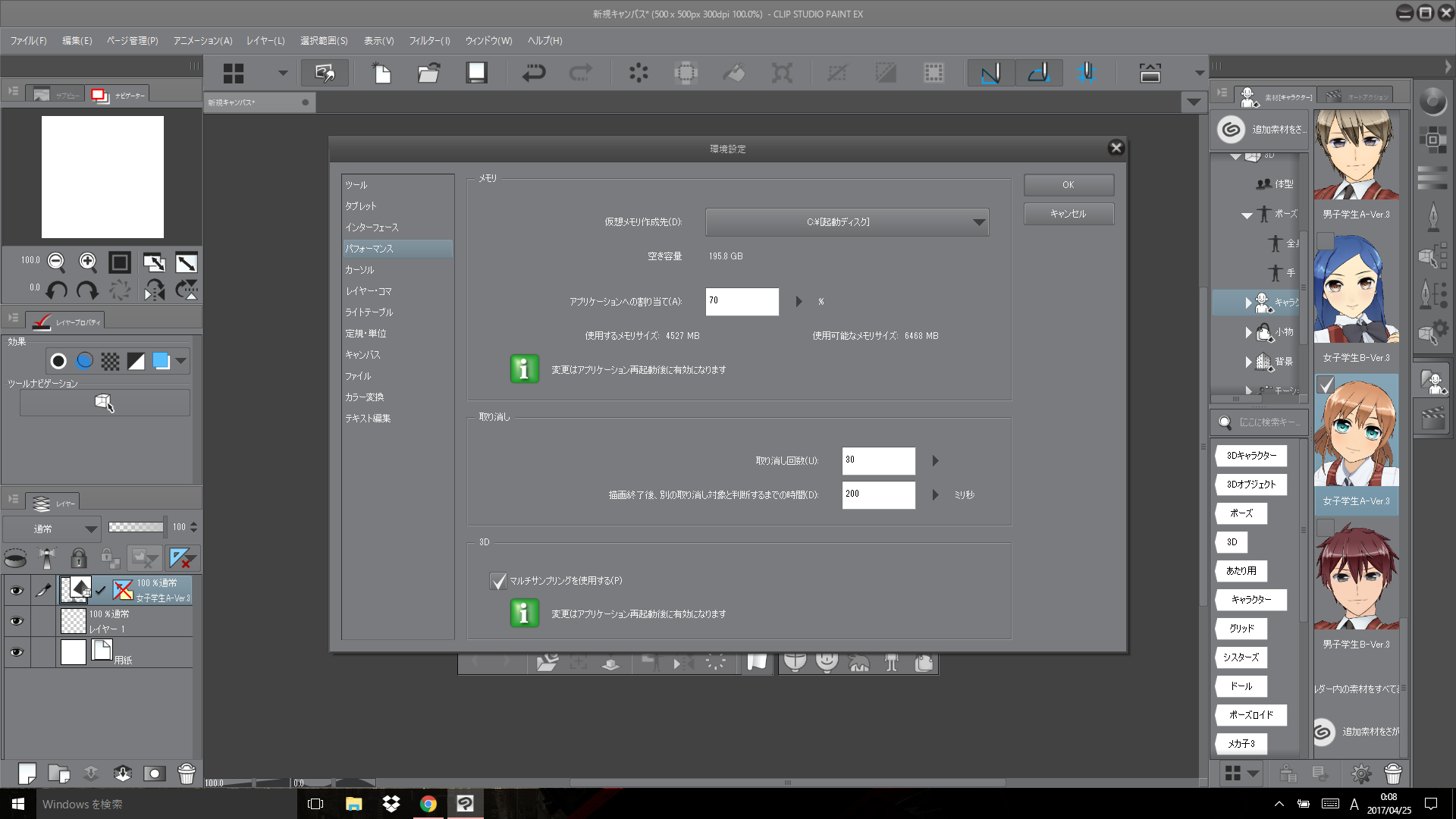Click the New document icon in toolbar
1456x819 pixels.
click(x=381, y=73)
